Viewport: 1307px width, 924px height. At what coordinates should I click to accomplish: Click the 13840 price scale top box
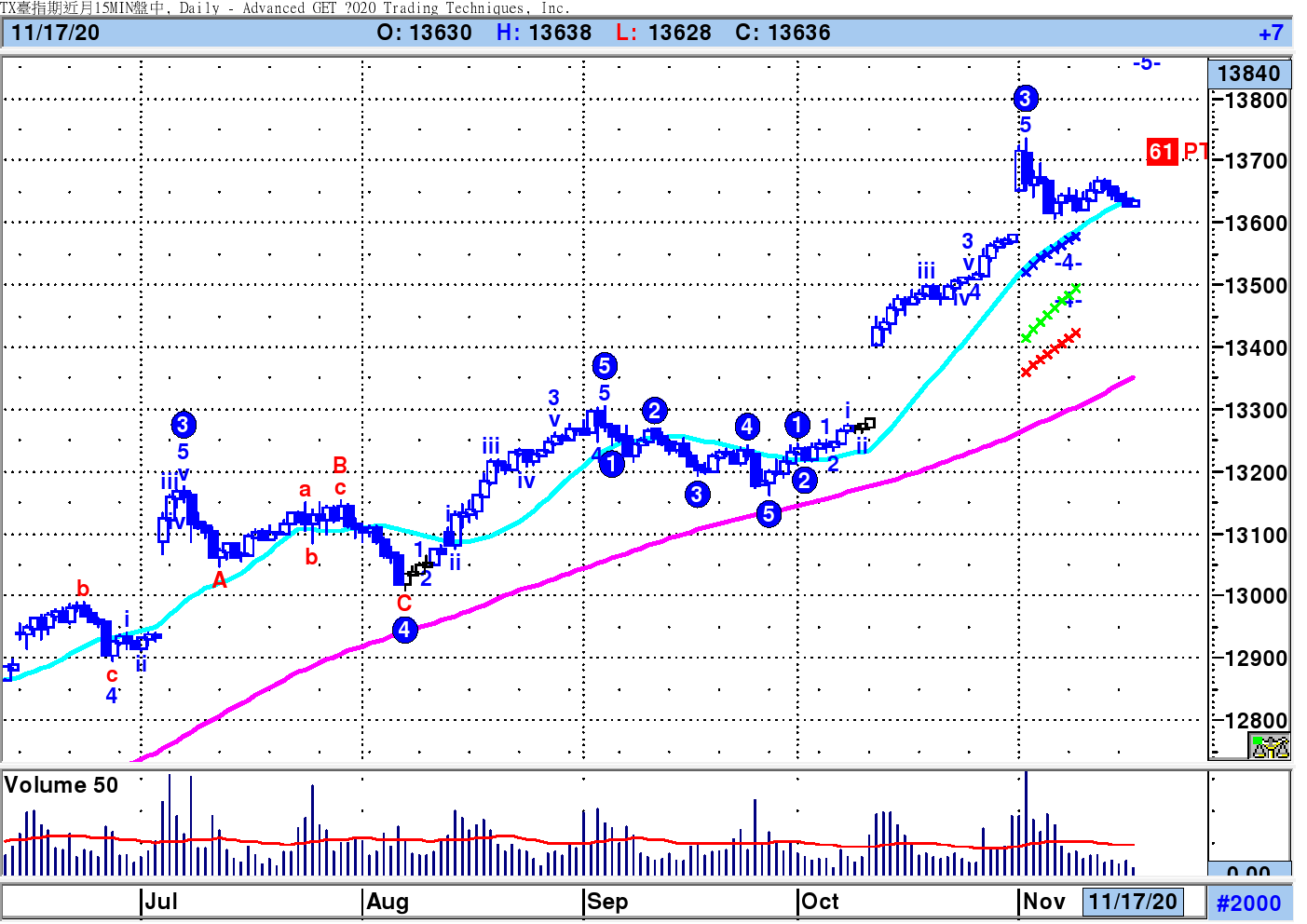1248,74
